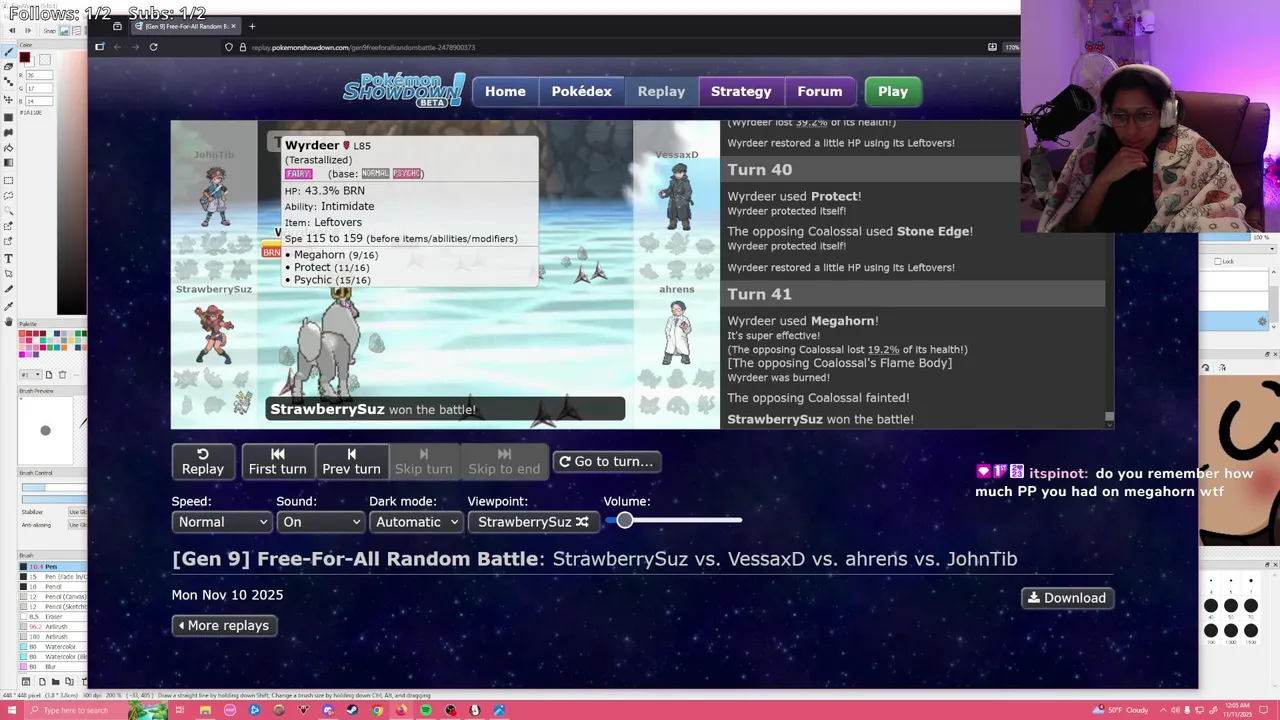Create new palette with the page icon
The width and height of the screenshot is (1280, 720).
coord(49,375)
